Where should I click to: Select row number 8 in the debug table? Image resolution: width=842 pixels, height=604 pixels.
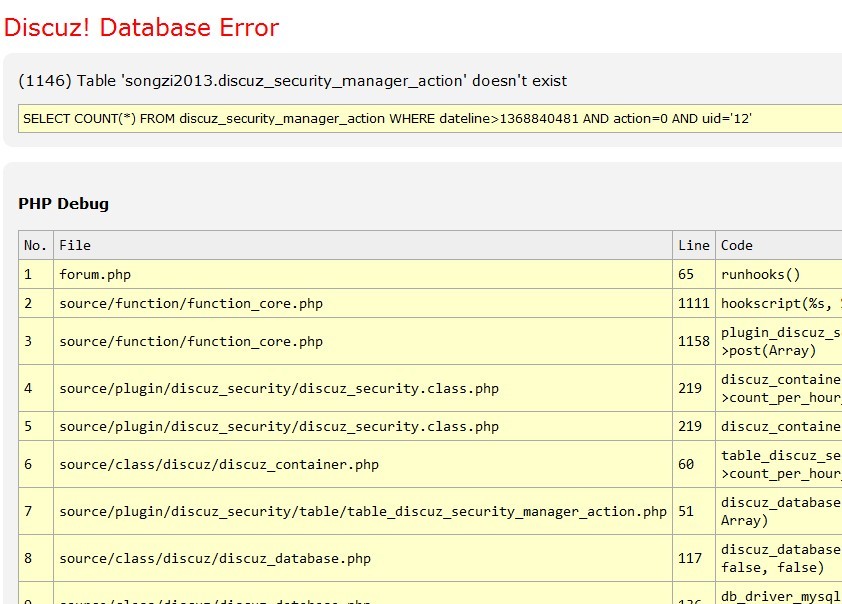36,558
